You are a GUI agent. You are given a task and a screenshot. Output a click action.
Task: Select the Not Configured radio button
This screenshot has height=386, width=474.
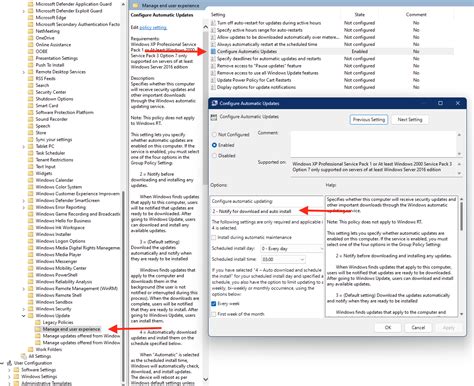tap(214, 135)
